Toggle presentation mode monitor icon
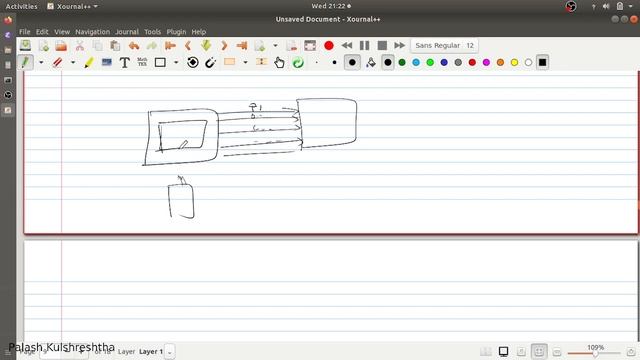640x360 pixels. point(504,351)
